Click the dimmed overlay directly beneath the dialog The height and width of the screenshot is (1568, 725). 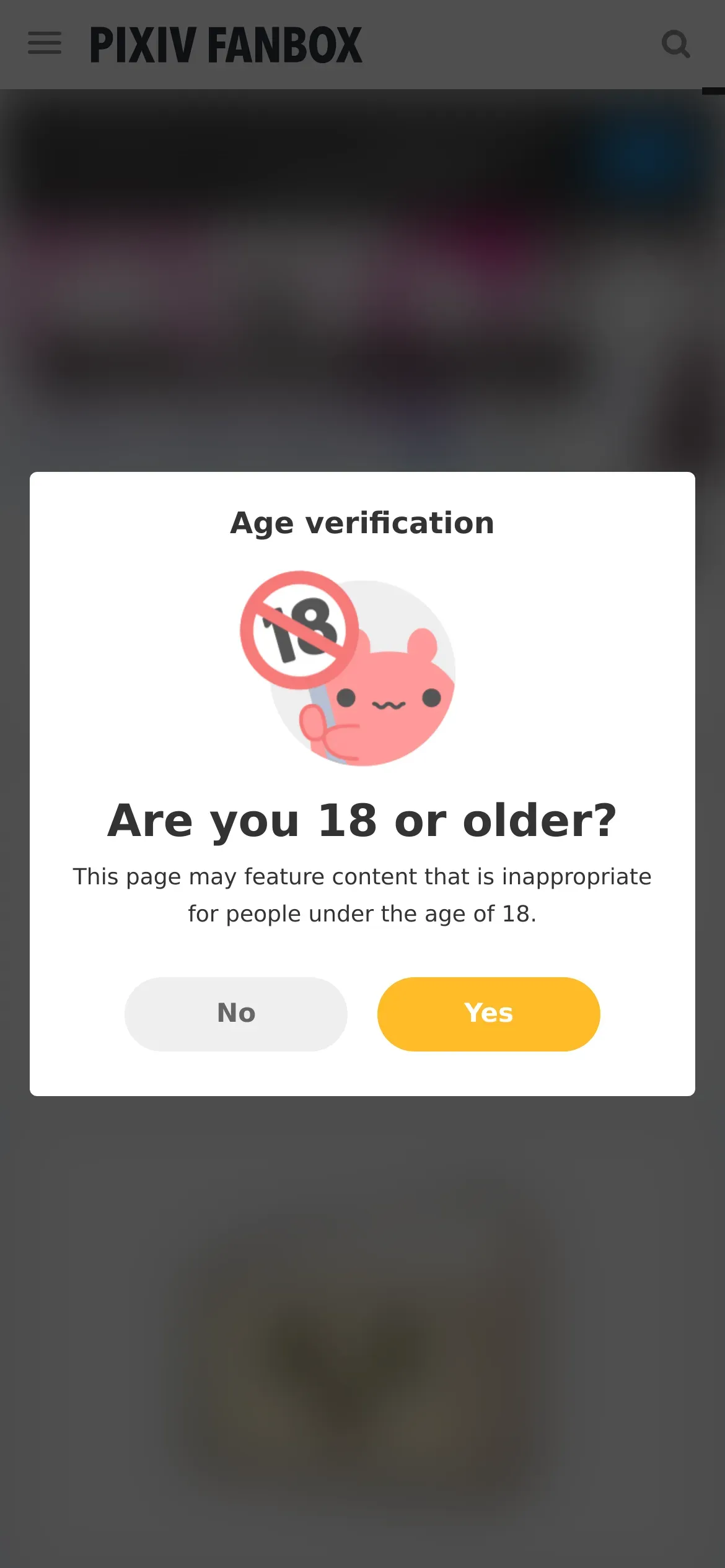(x=362, y=1146)
